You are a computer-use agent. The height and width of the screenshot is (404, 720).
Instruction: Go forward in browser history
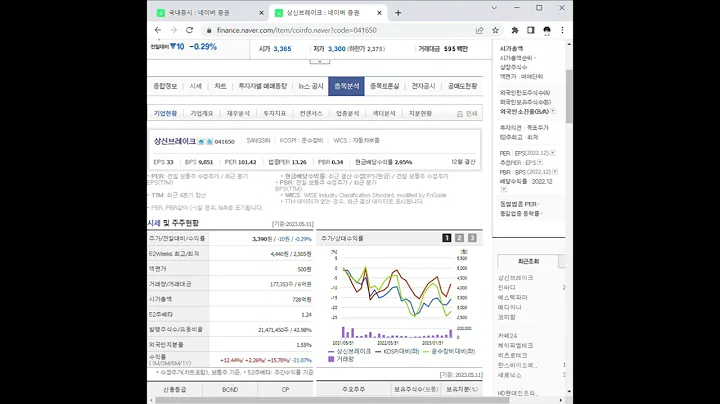174,30
